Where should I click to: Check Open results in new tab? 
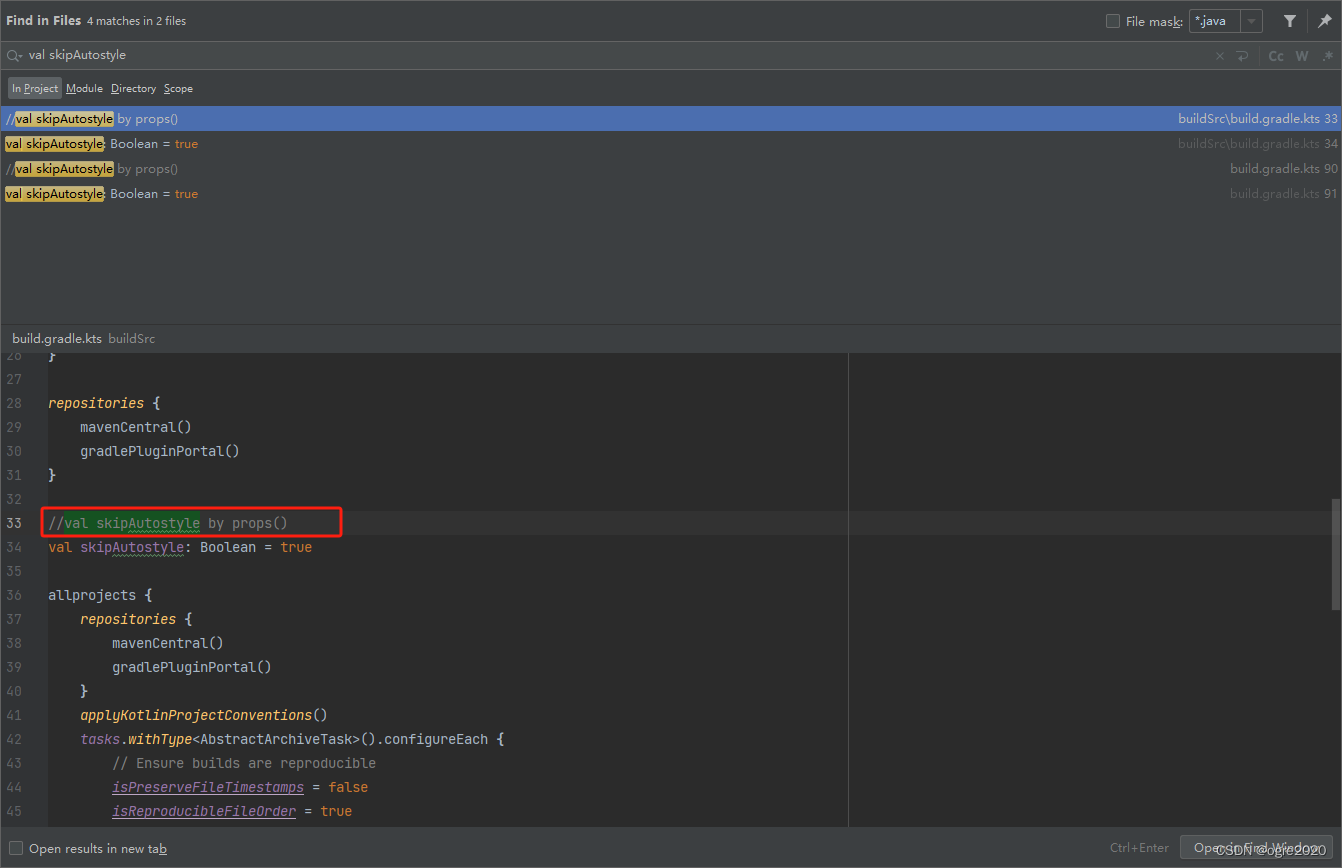[18, 847]
